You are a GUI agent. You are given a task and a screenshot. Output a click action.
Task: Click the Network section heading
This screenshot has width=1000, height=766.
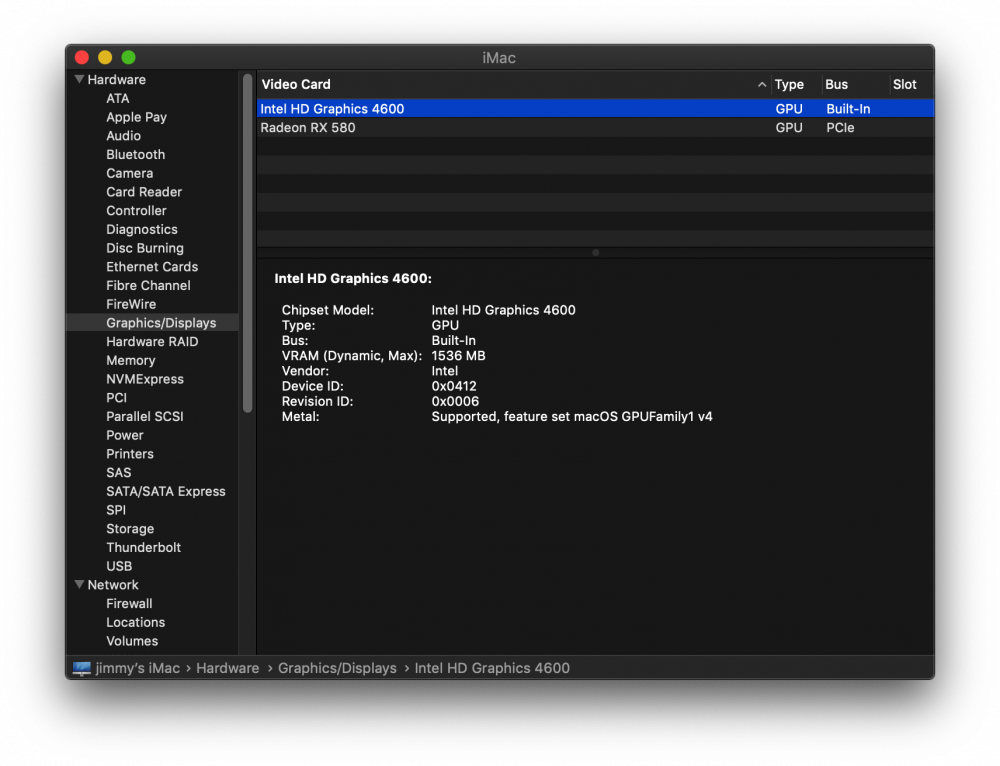[x=113, y=584]
